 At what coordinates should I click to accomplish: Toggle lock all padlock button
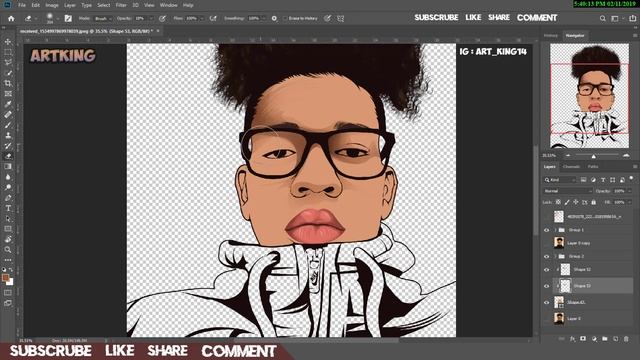click(593, 202)
